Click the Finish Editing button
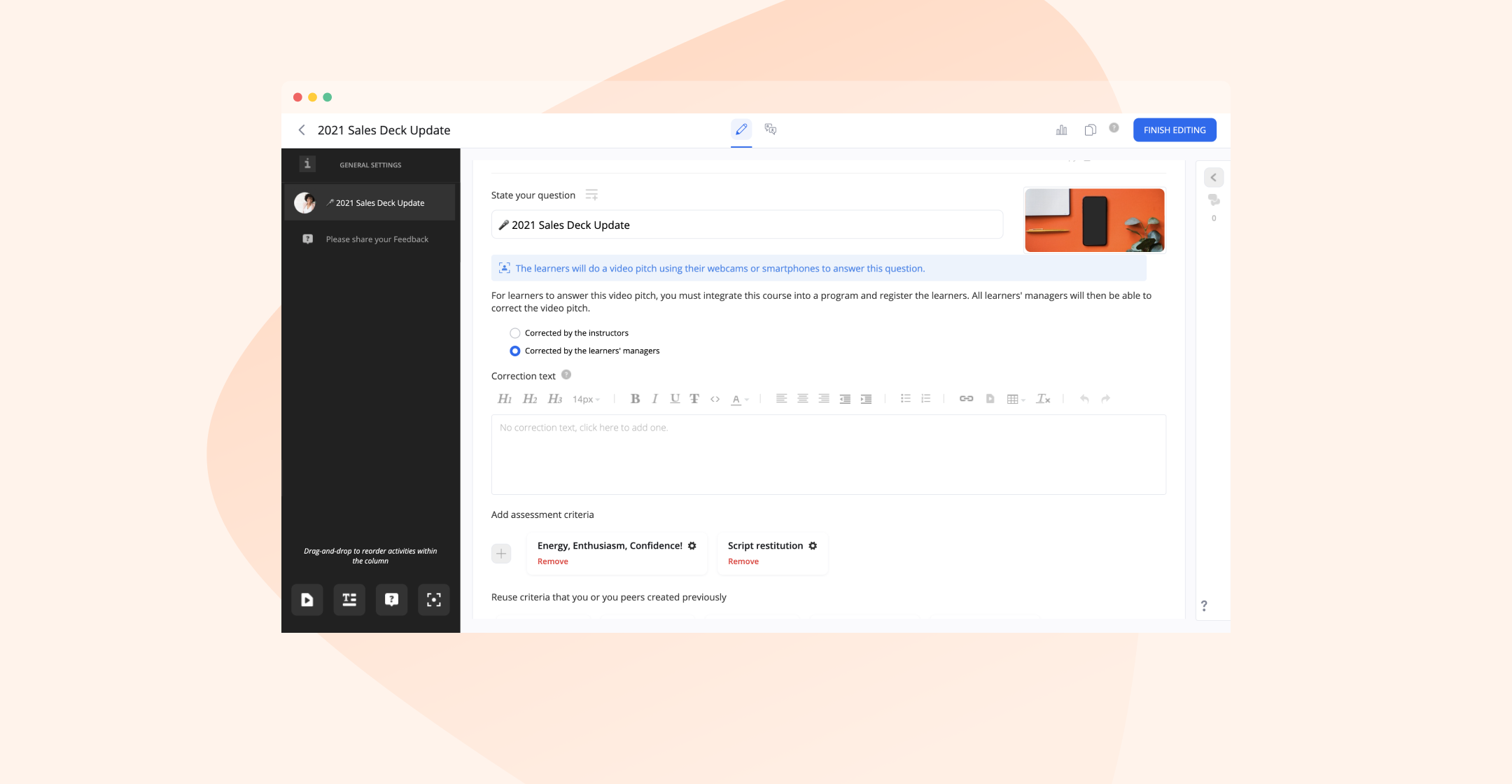This screenshot has width=1512, height=784. (x=1174, y=130)
